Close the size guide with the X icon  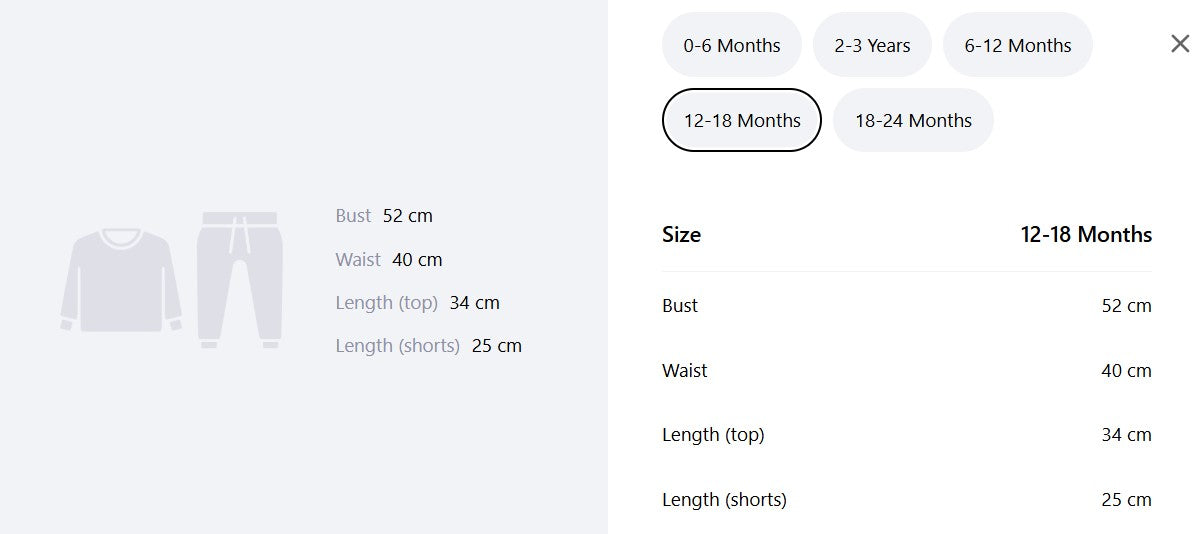coord(1180,43)
